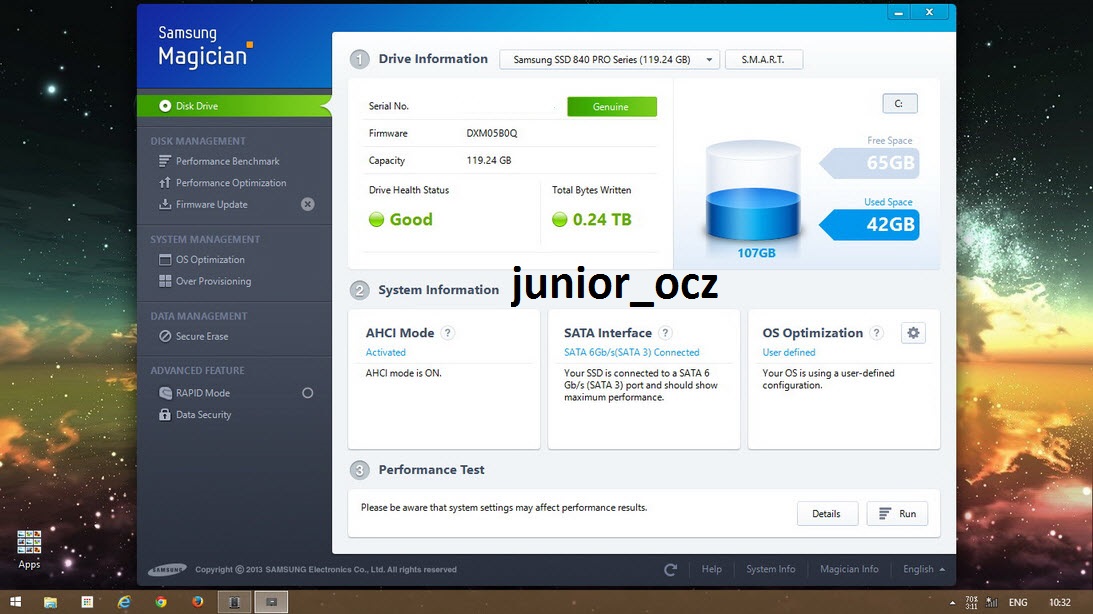
Task: Click the taskbar clock showing 10:32
Action: [x=1060, y=603]
